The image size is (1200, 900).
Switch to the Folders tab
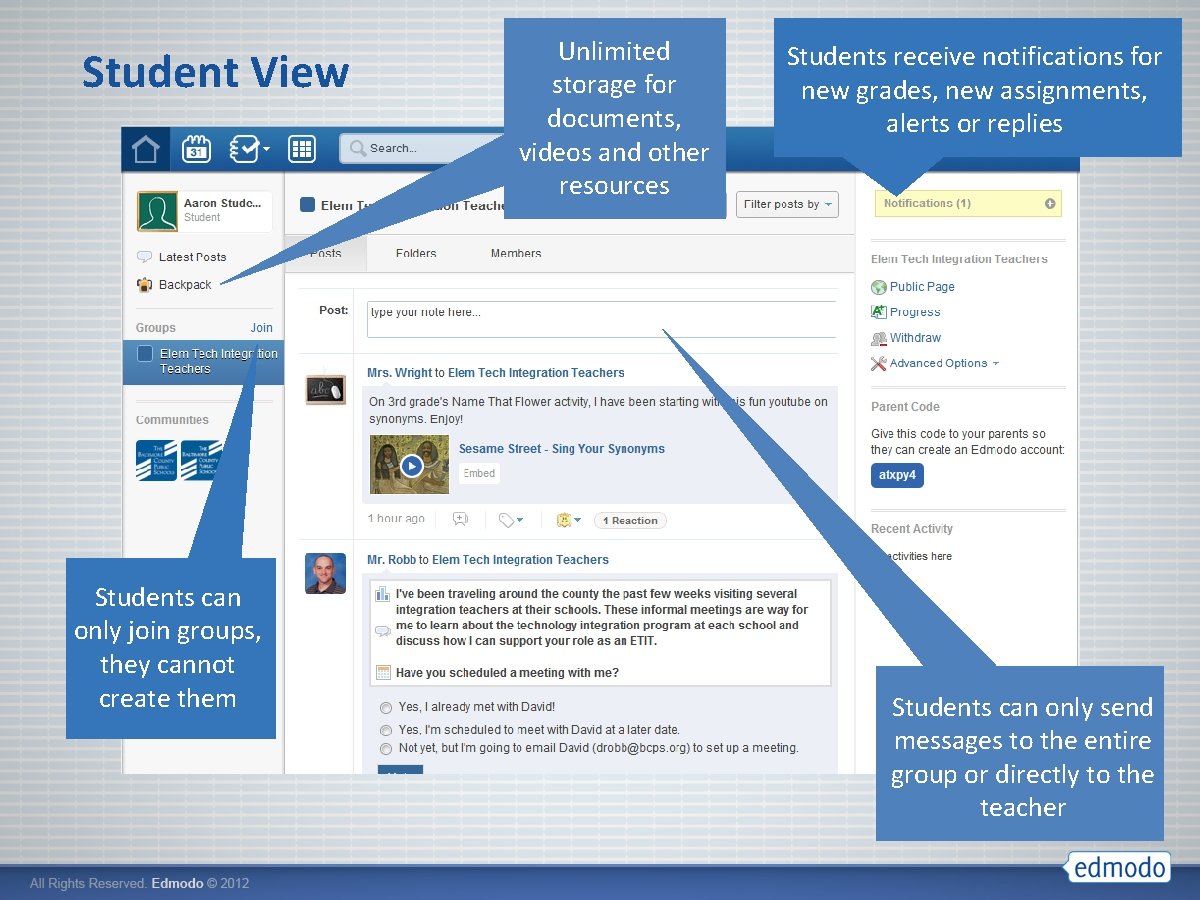tap(415, 253)
